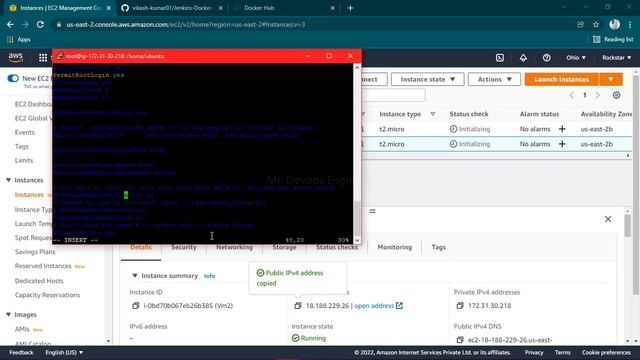Open Limits in the EC2 sidebar

[24, 160]
